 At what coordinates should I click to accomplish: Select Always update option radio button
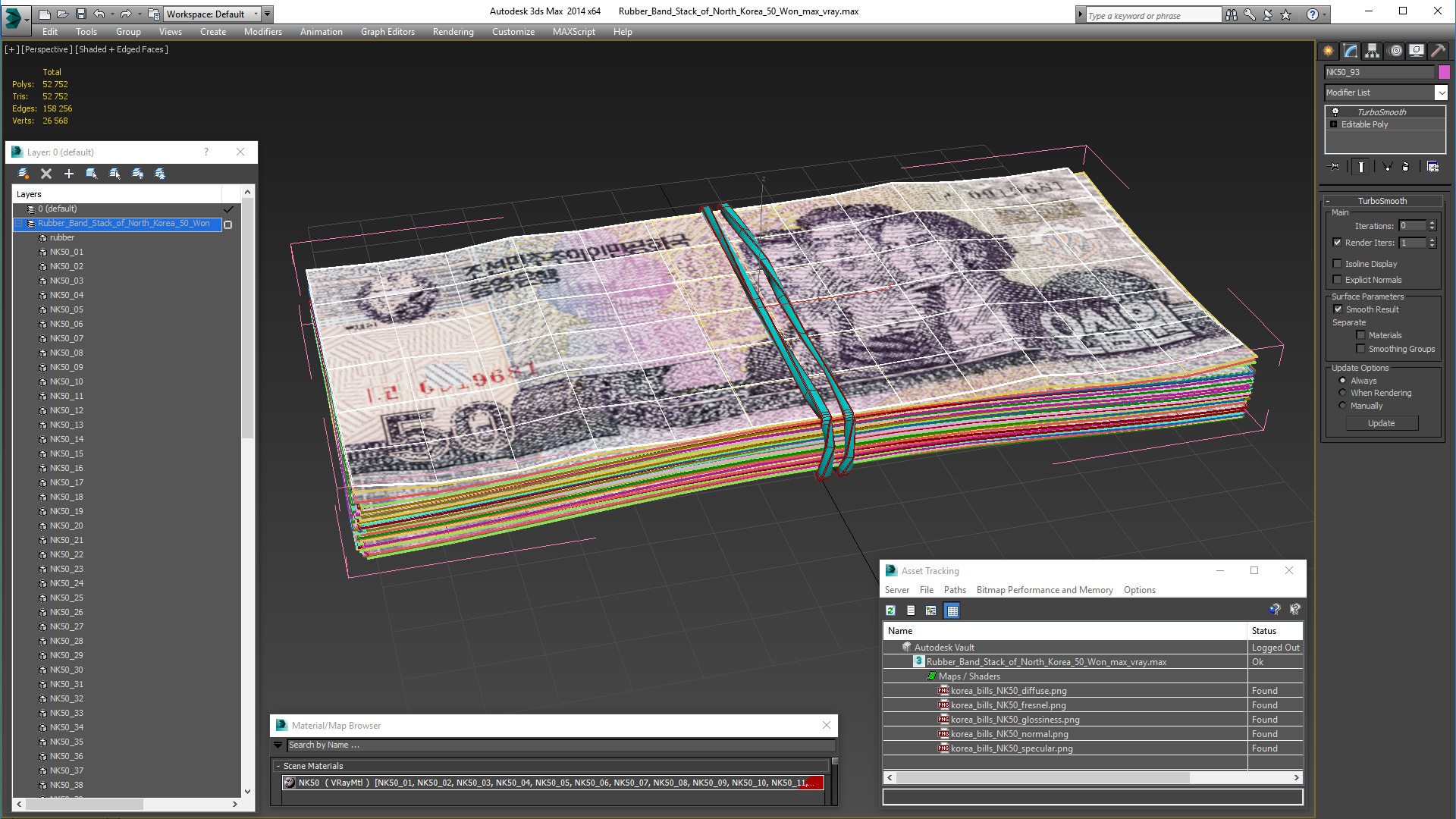[x=1343, y=381]
